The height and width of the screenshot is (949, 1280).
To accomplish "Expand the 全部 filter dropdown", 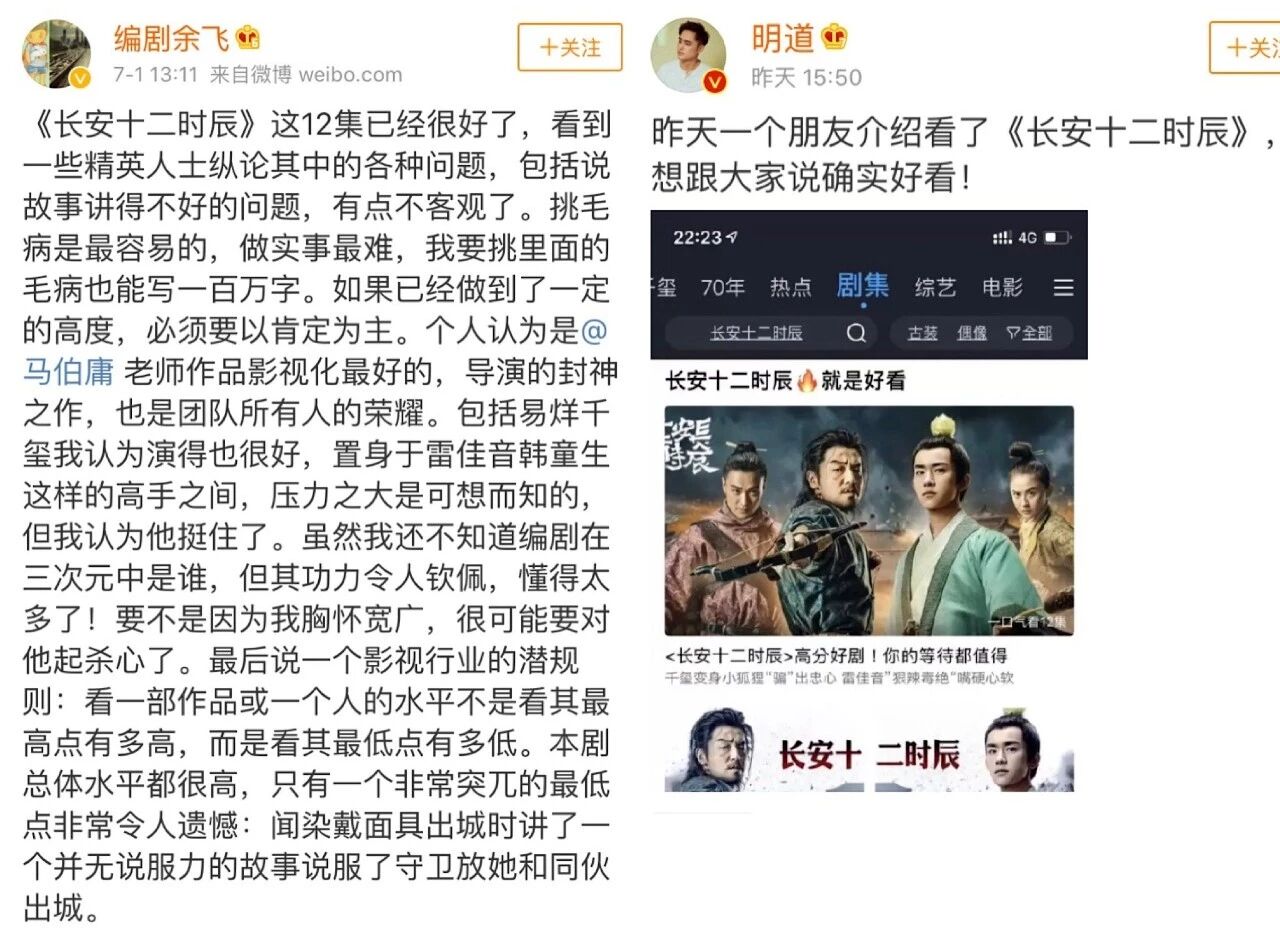I will point(1029,333).
